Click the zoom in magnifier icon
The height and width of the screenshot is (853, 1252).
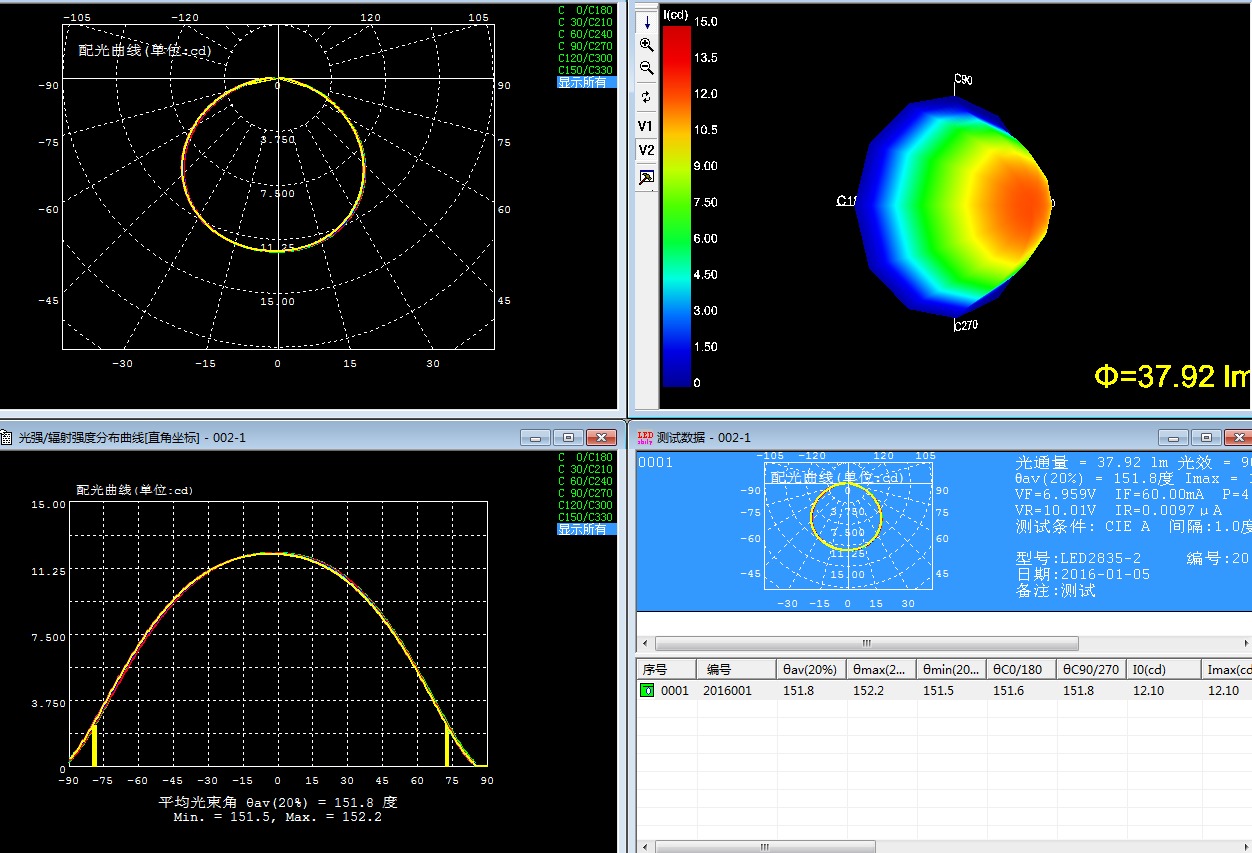click(646, 45)
